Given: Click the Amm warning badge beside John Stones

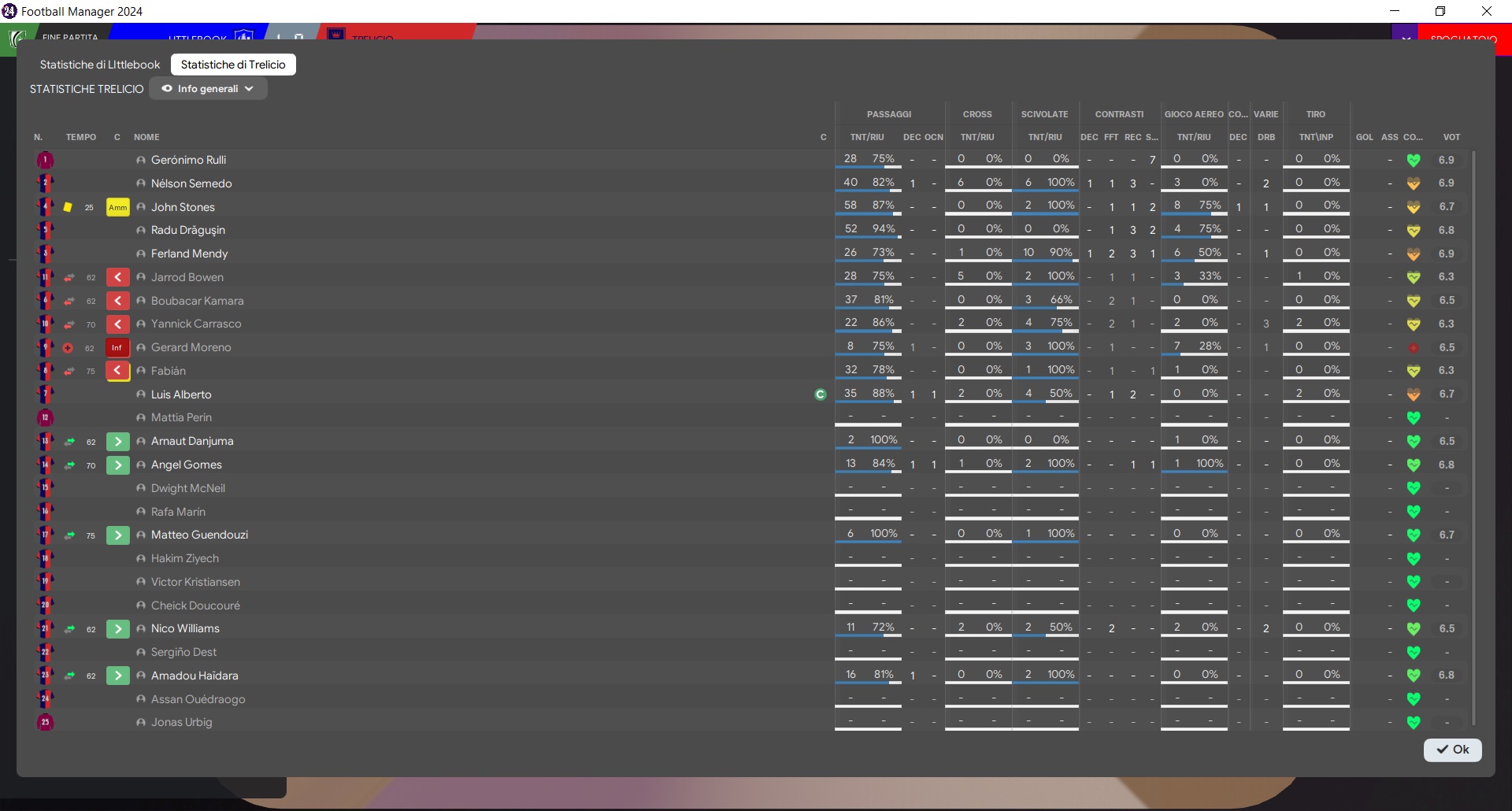Looking at the screenshot, I should [x=118, y=207].
